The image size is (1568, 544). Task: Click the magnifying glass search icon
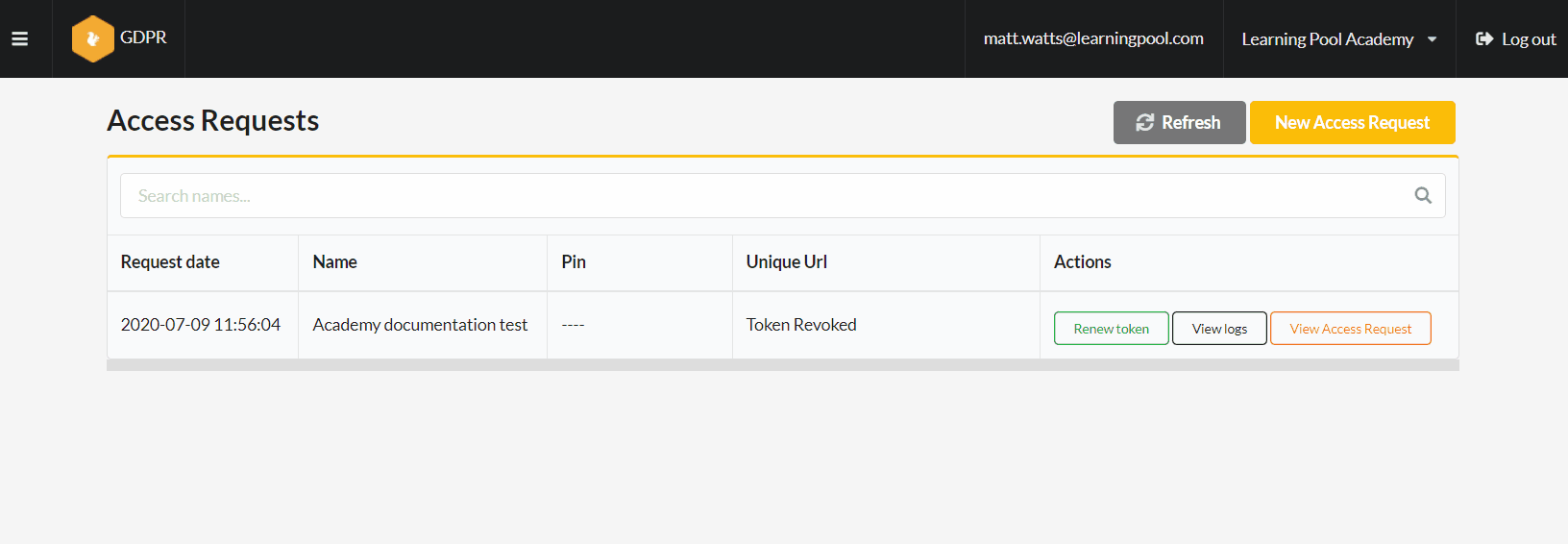point(1422,196)
